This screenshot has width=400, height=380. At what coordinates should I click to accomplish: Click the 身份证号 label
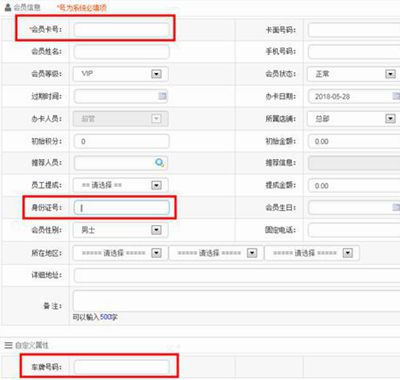click(46, 207)
